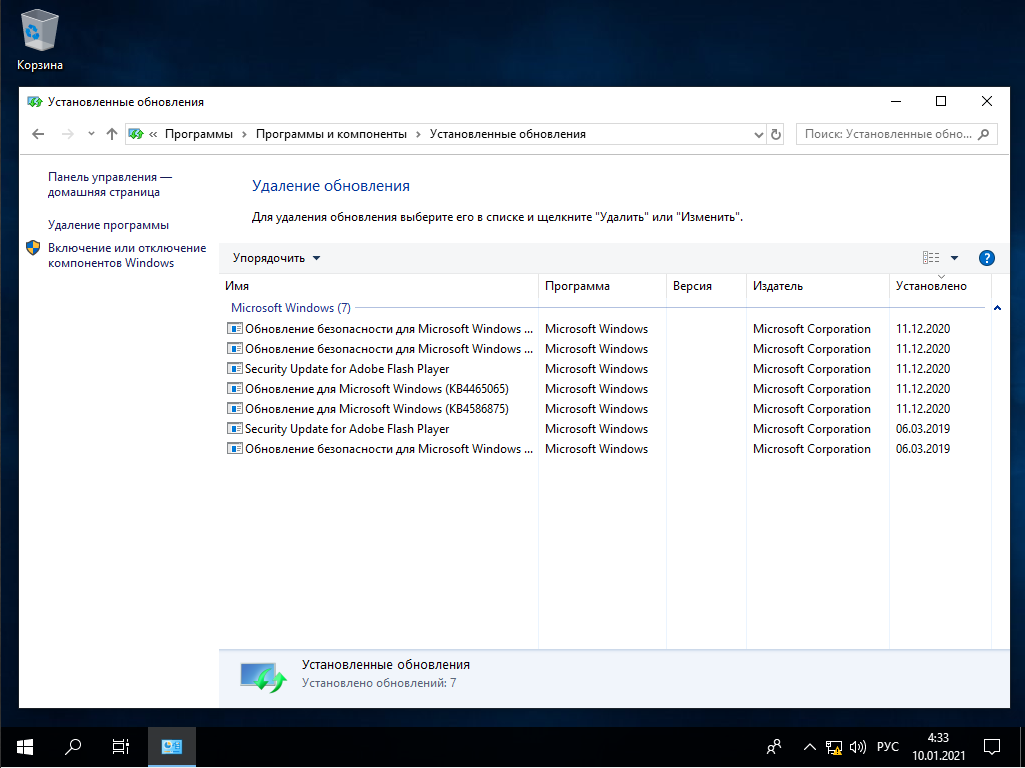The image size is (1025, 768).
Task: Open help with the blue question icon
Action: [986, 258]
